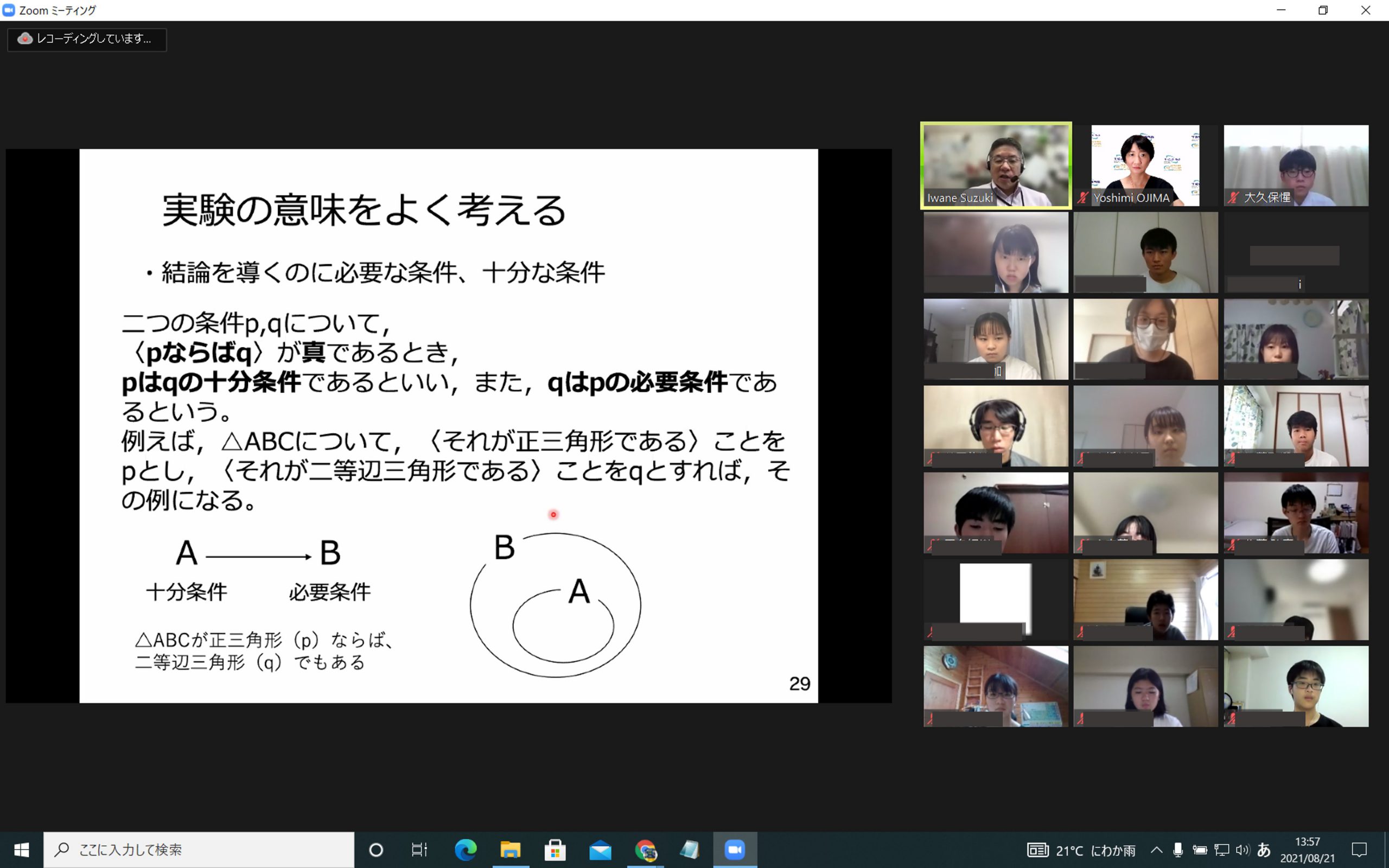Click the Zoom recording status indicator
1389x868 pixels.
pyautogui.click(x=87, y=39)
